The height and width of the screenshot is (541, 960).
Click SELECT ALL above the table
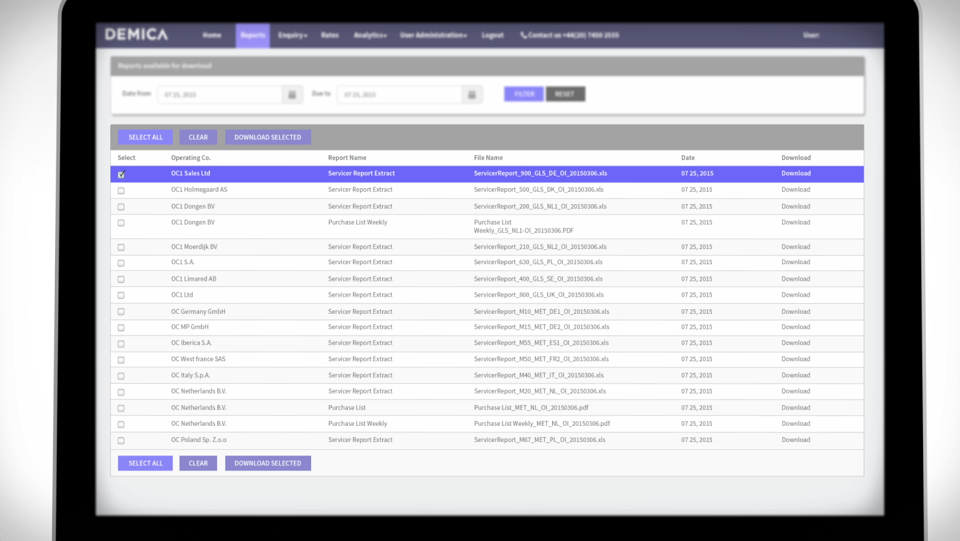click(146, 137)
